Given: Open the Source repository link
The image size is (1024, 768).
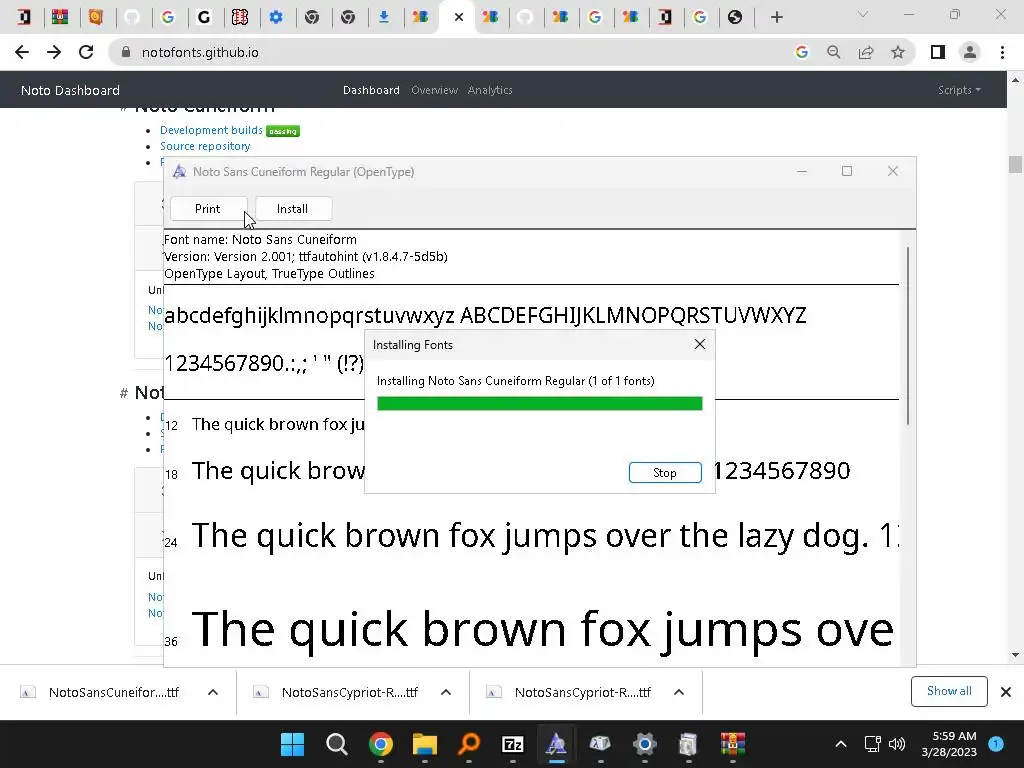Looking at the screenshot, I should tap(205, 146).
